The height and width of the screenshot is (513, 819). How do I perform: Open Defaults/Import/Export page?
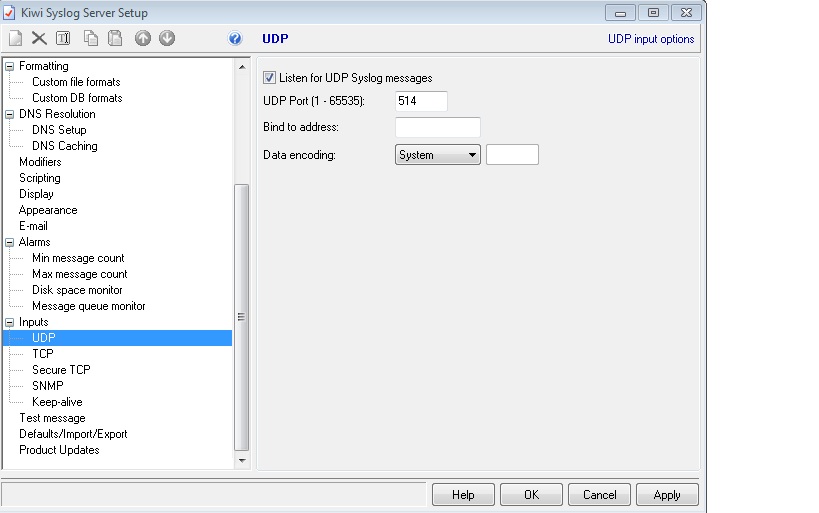pyautogui.click(x=73, y=434)
